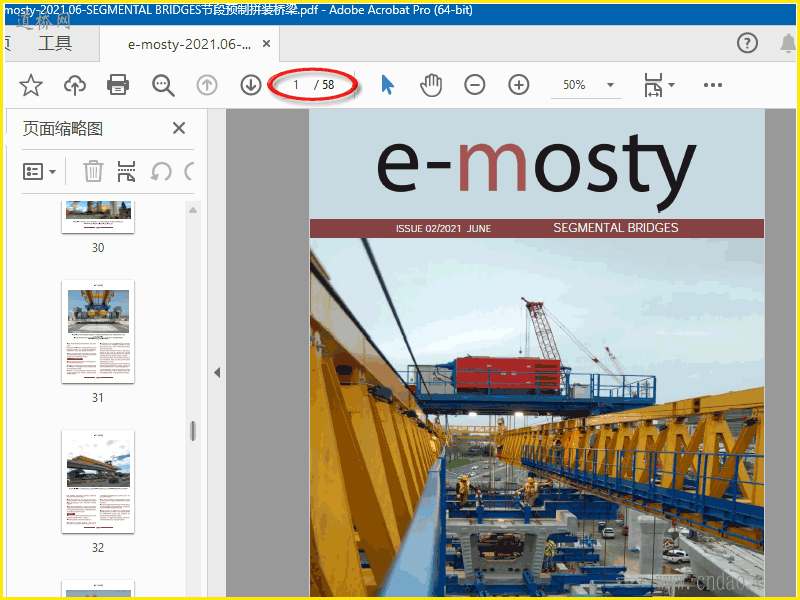800x600 pixels.
Task: Open the find text magnifier tool
Action: coord(163,85)
